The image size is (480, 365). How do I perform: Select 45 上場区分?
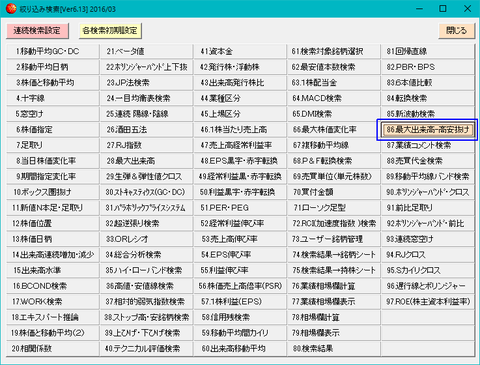coord(240,114)
